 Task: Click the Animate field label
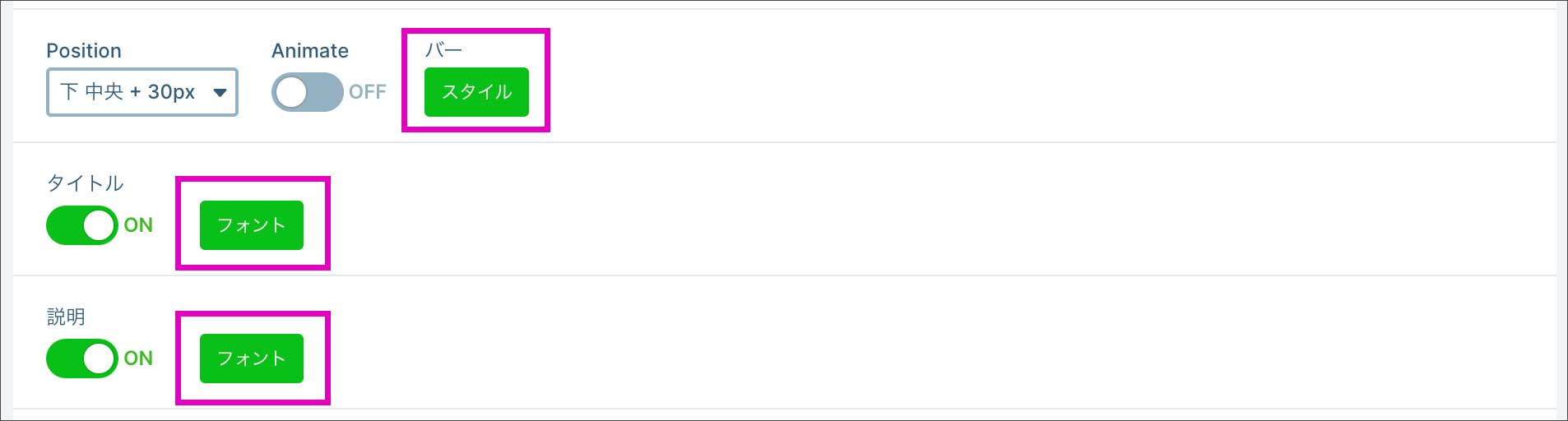click(x=310, y=51)
